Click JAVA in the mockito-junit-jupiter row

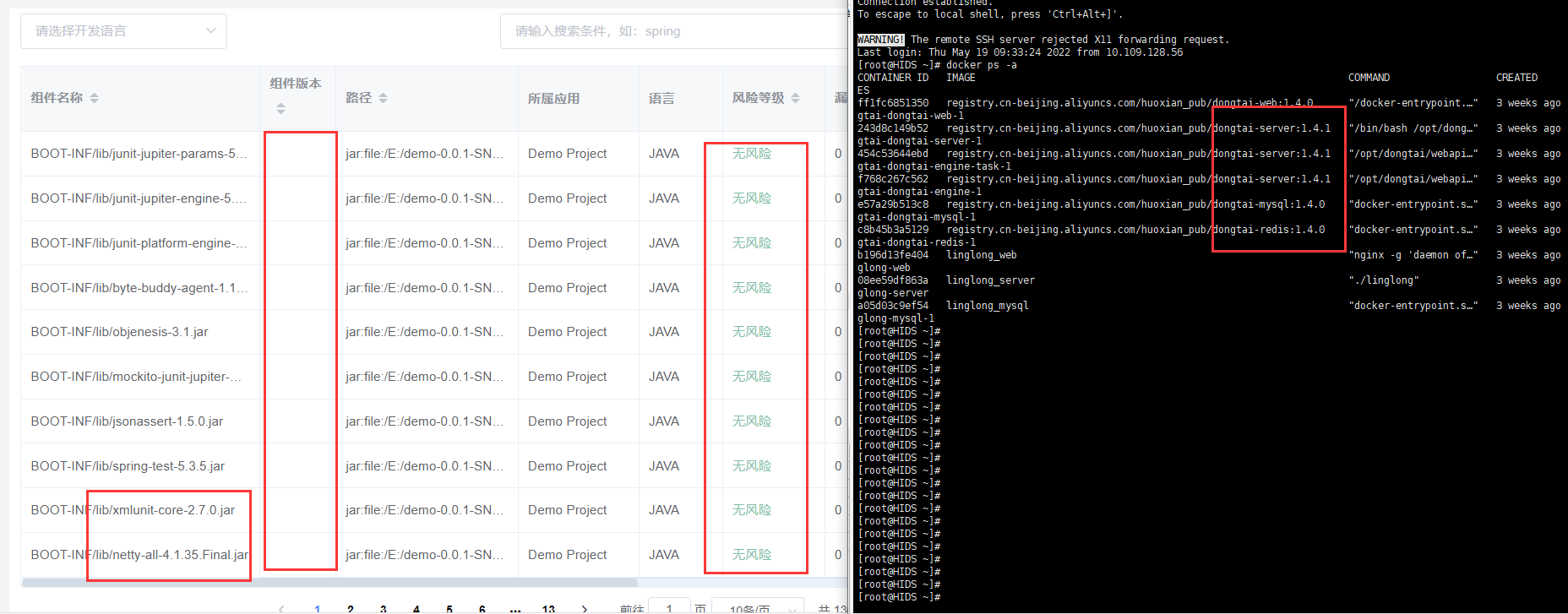click(664, 377)
